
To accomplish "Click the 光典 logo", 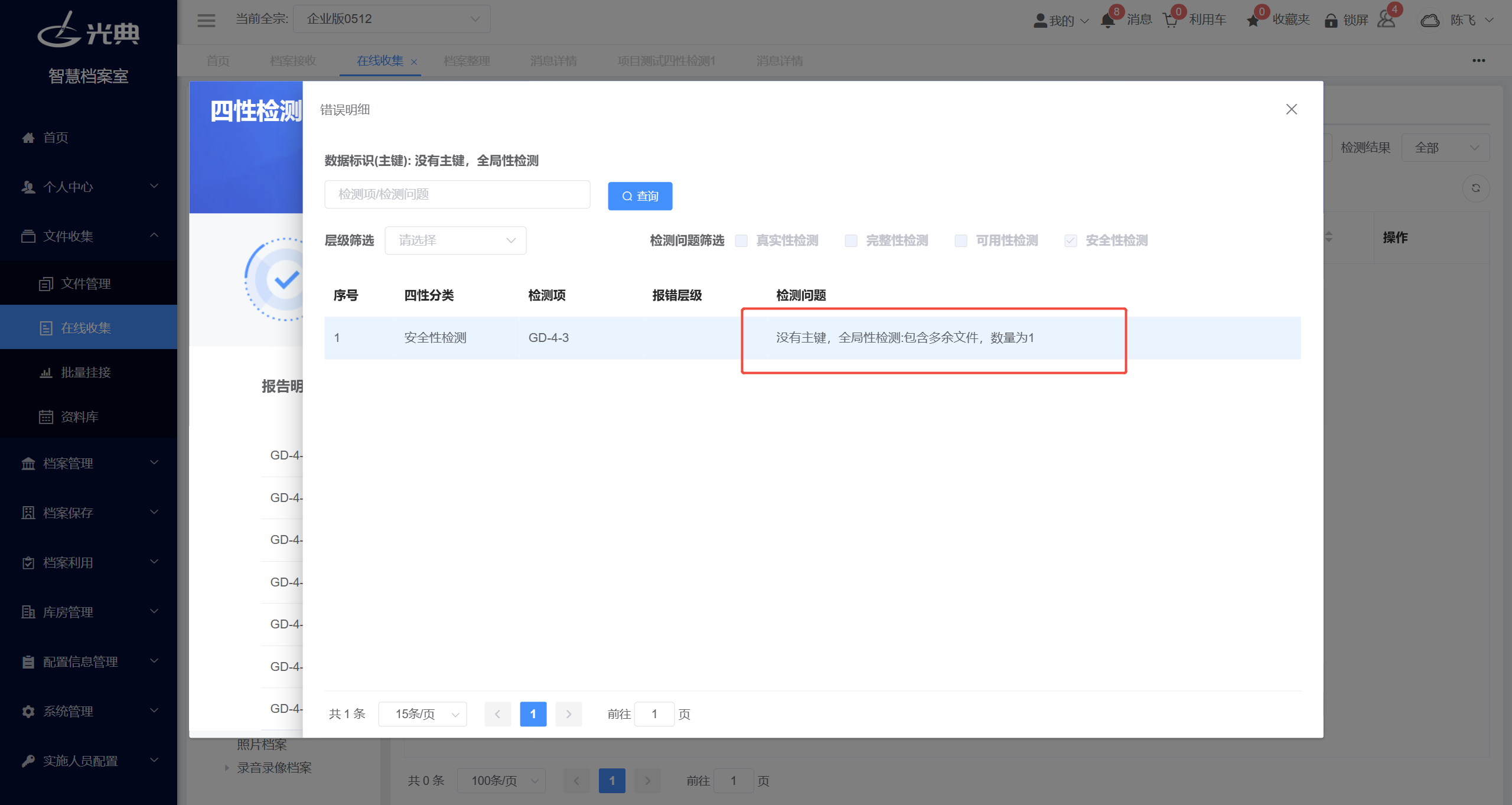I will (x=89, y=30).
